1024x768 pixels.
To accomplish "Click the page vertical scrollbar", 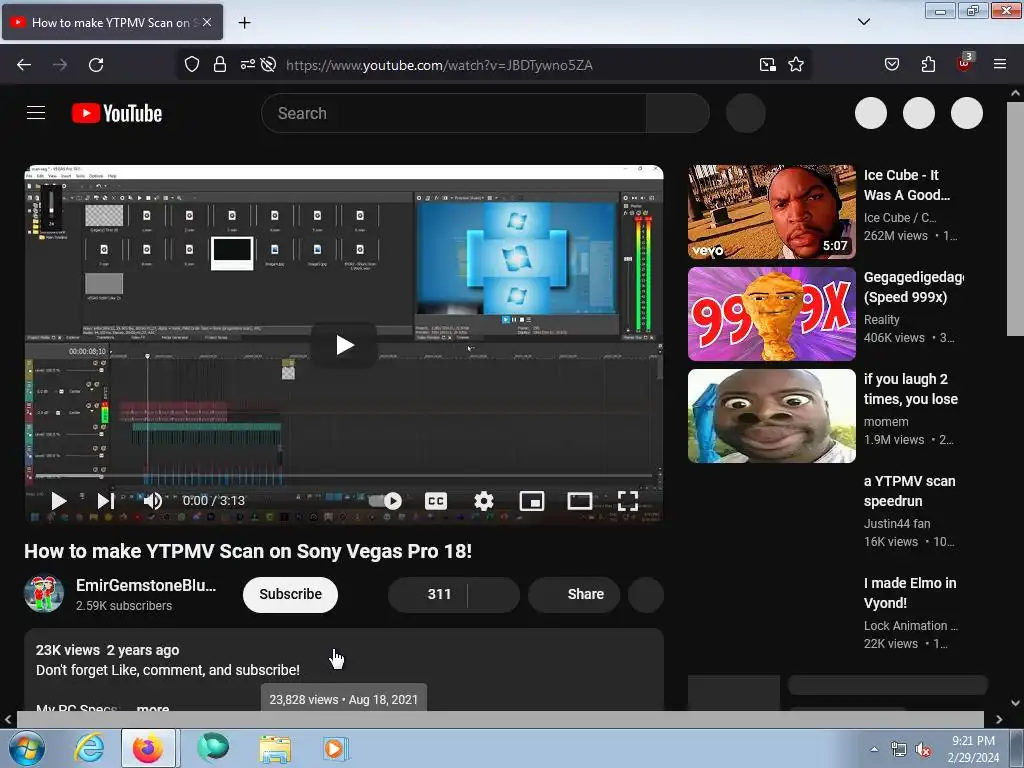I will click(x=1015, y=219).
